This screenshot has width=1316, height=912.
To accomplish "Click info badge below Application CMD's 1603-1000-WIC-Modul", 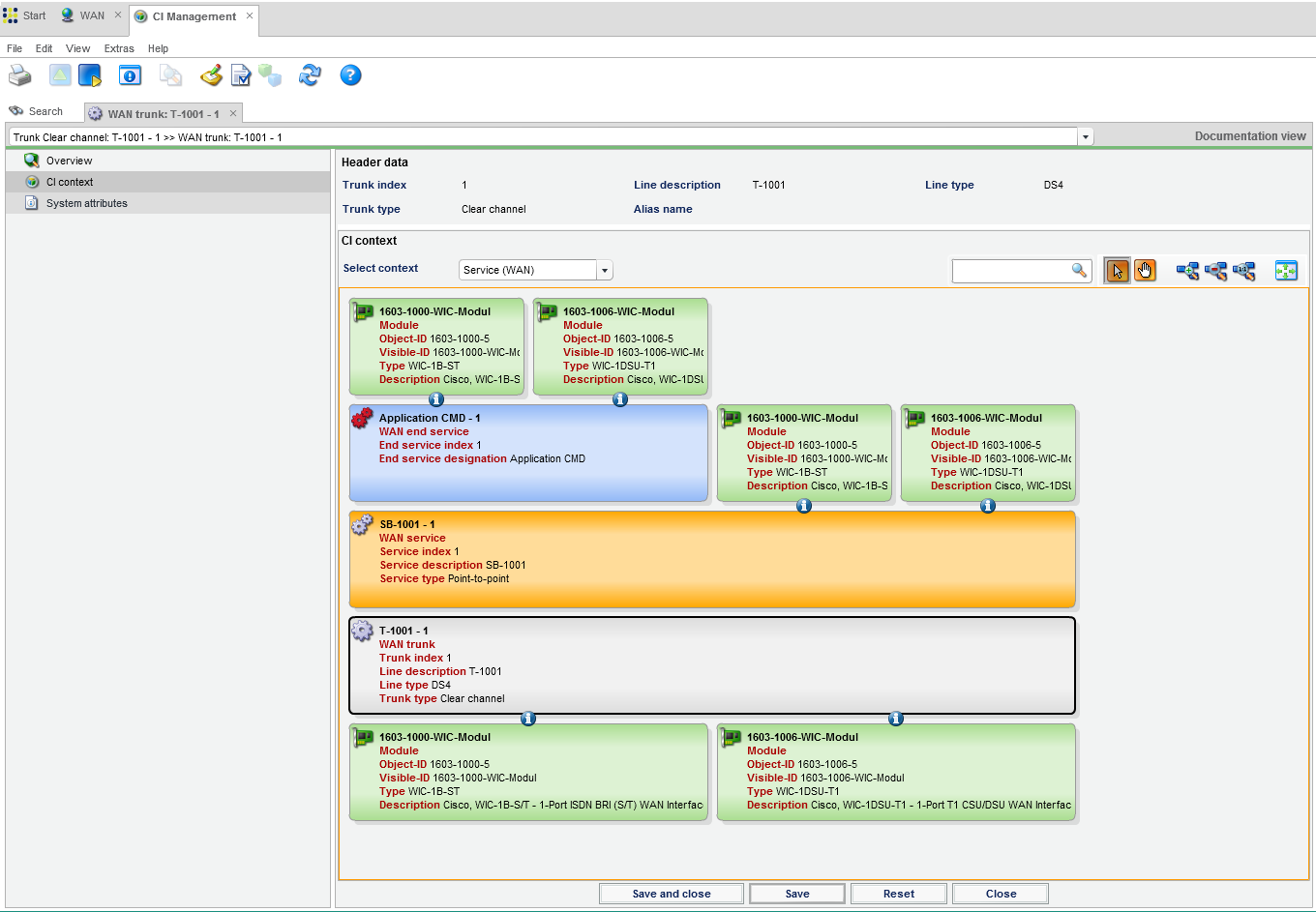I will pos(804,506).
